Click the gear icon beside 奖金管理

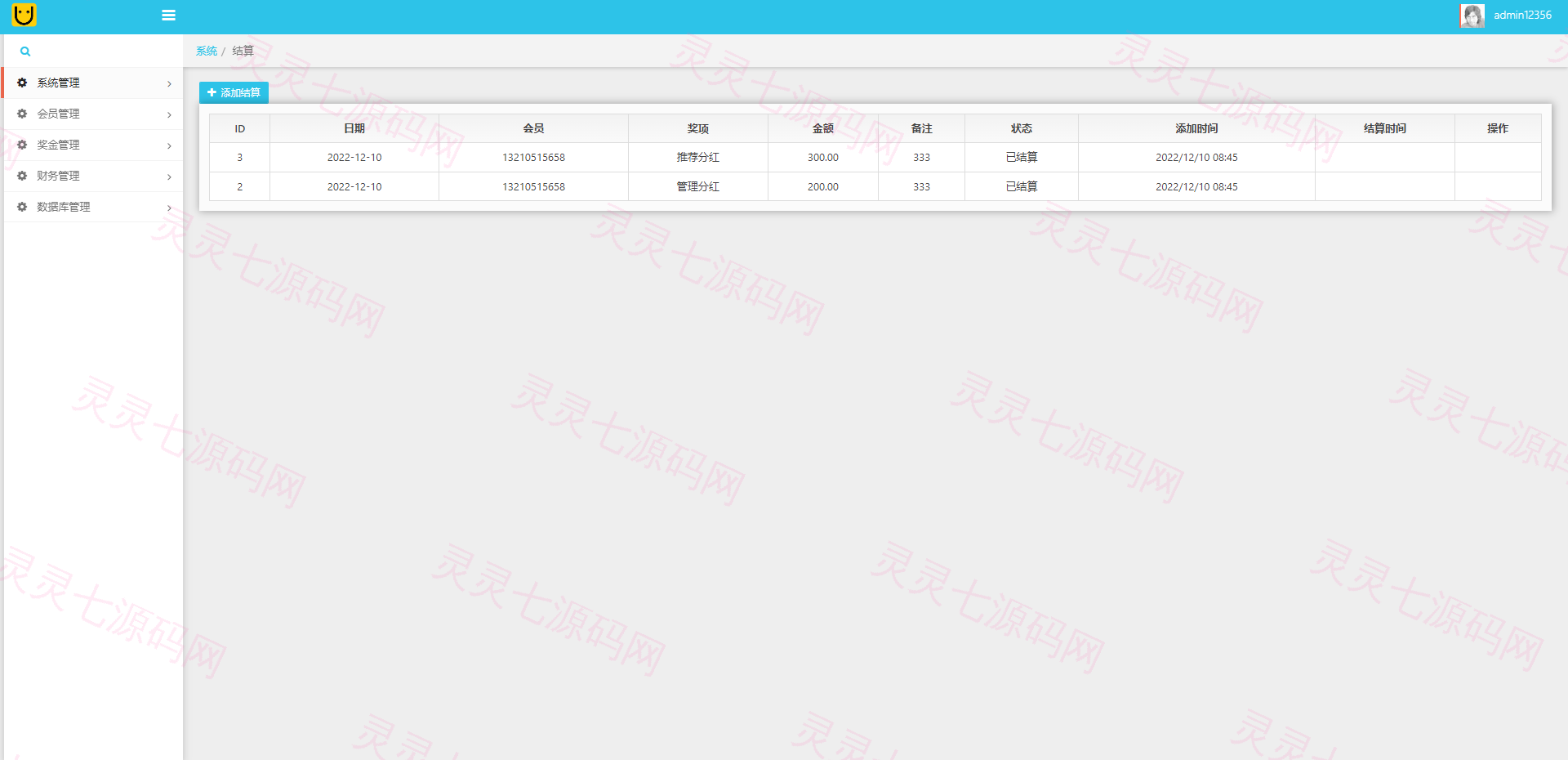(x=22, y=145)
